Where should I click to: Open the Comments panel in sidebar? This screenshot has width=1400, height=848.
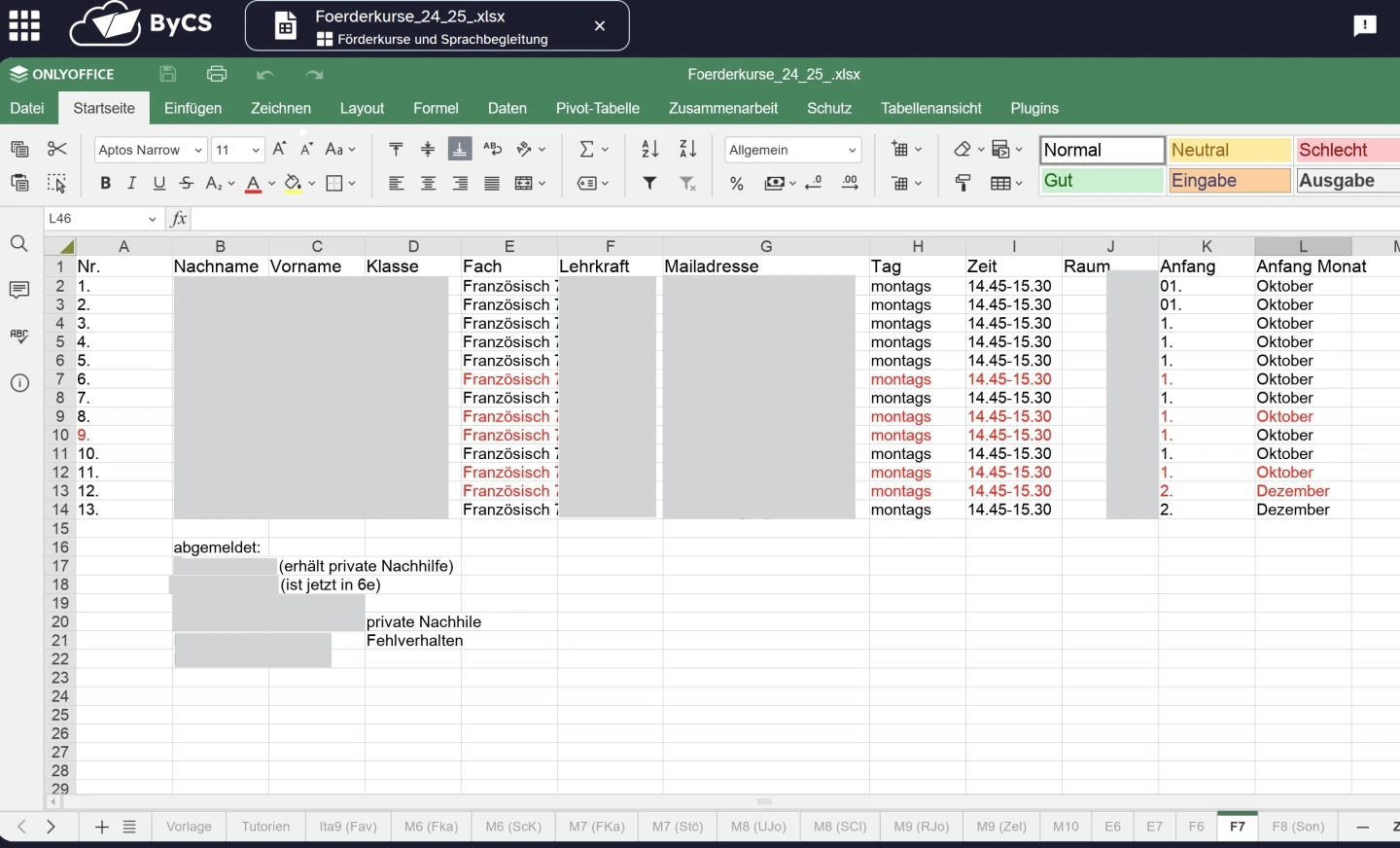click(19, 290)
